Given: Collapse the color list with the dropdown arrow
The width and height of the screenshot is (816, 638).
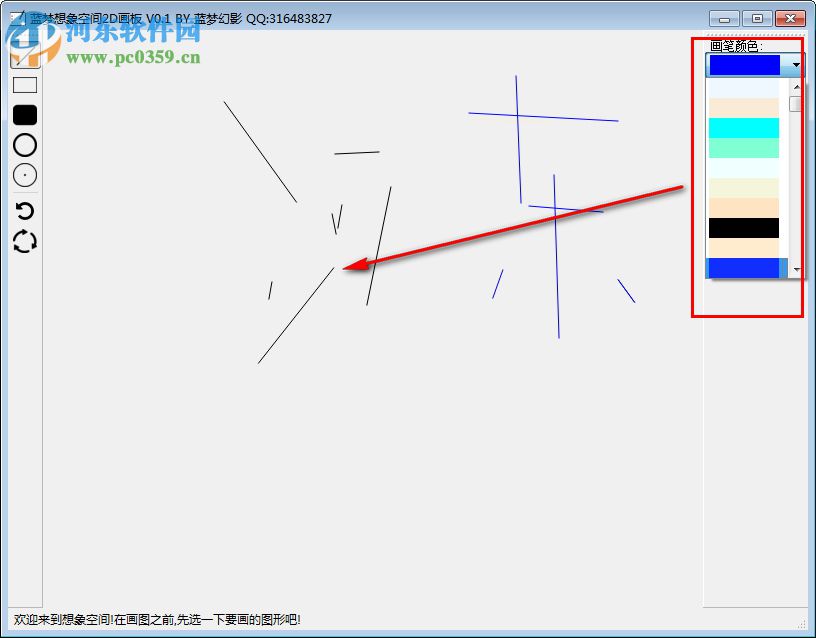Looking at the screenshot, I should pyautogui.click(x=795, y=66).
